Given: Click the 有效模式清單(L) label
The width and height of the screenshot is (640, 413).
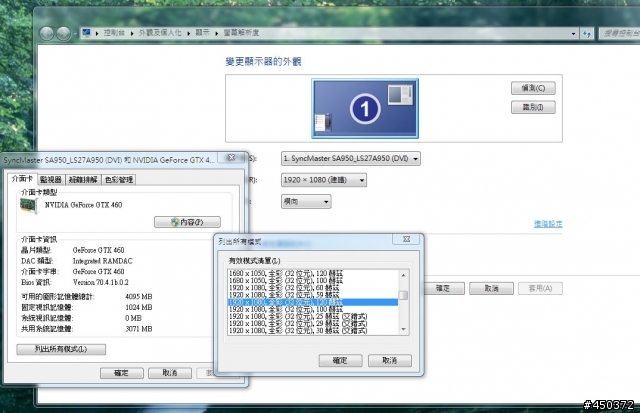Looking at the screenshot, I should tap(254, 260).
